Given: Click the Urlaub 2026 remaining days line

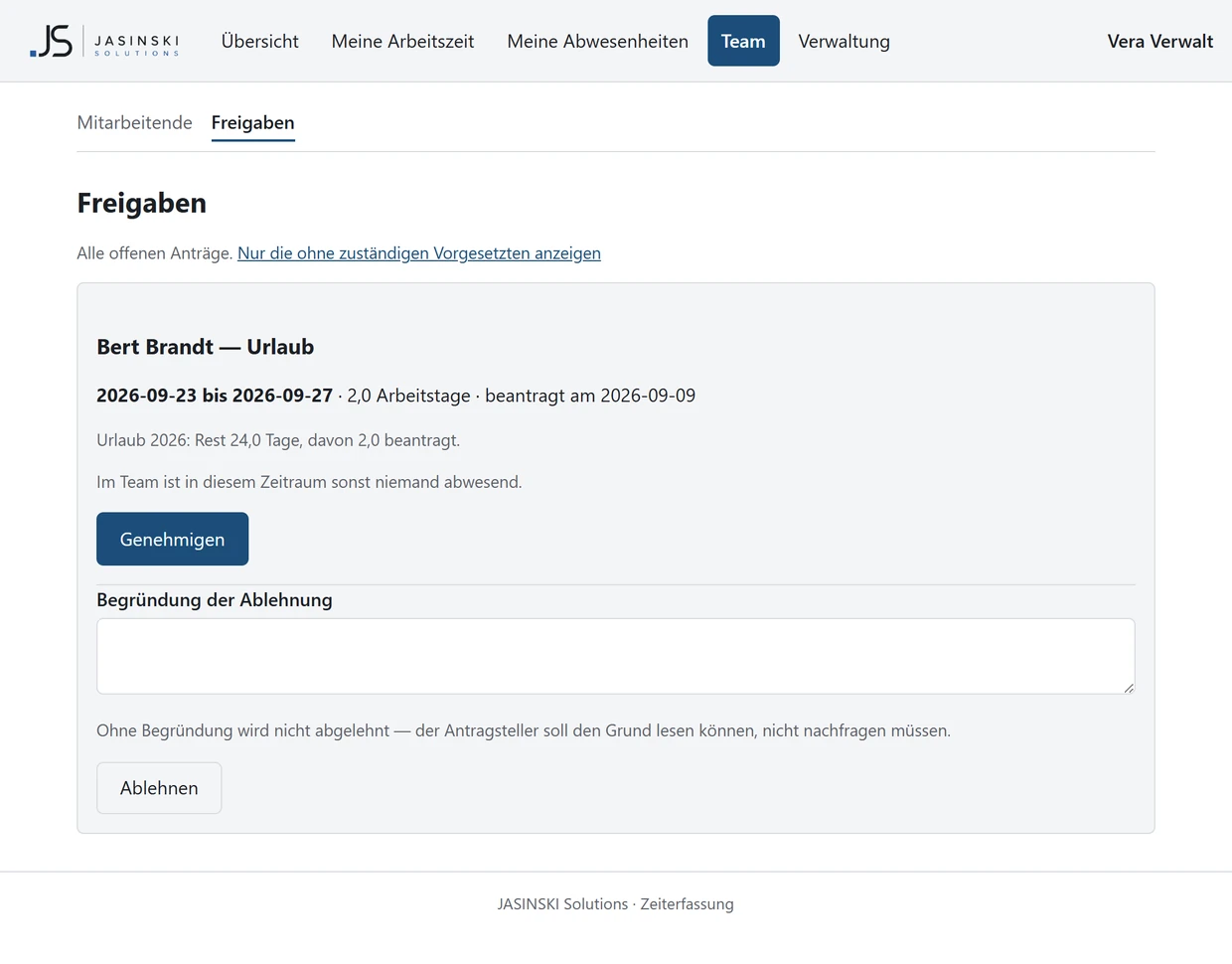Looking at the screenshot, I should coord(278,440).
